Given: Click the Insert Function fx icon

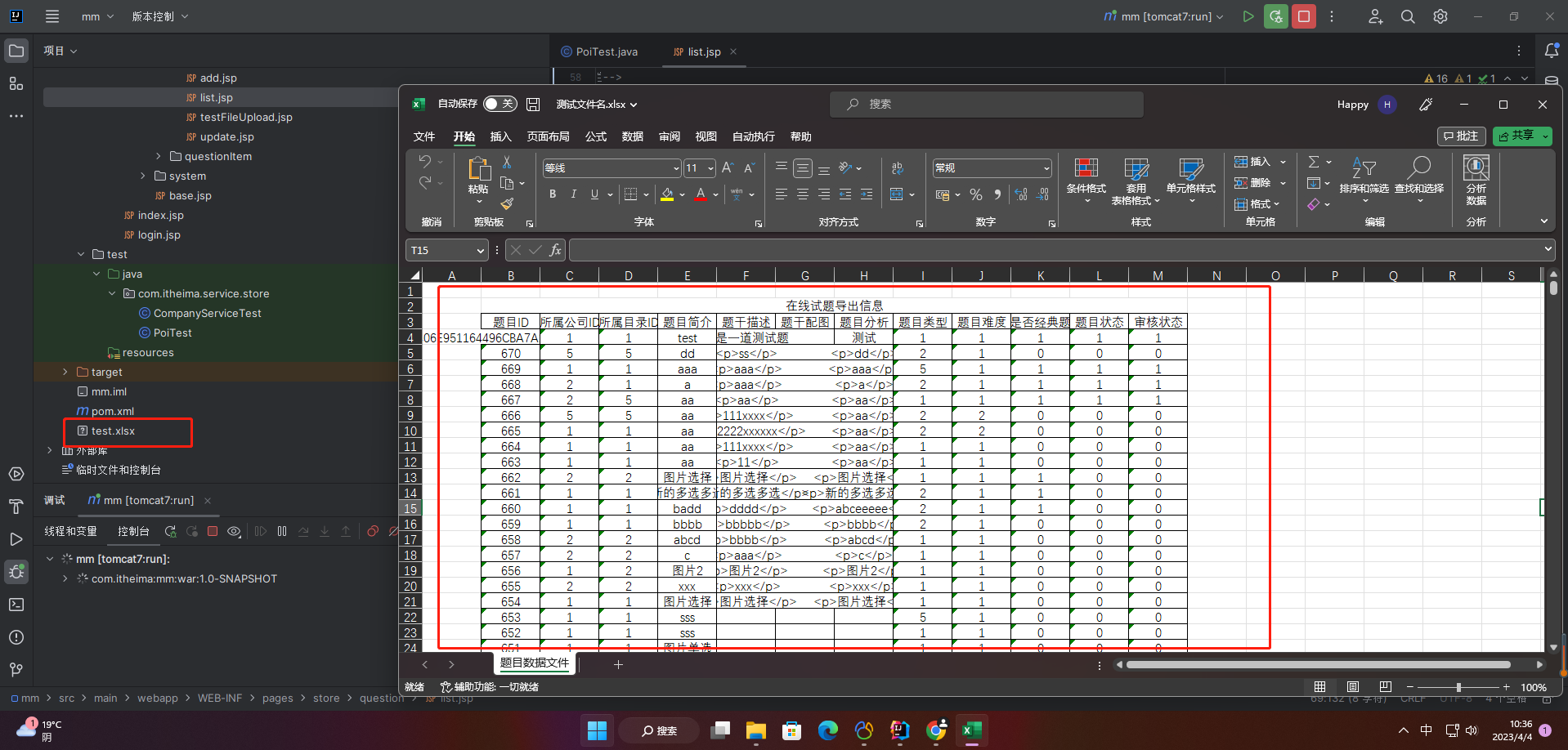Looking at the screenshot, I should [x=555, y=250].
